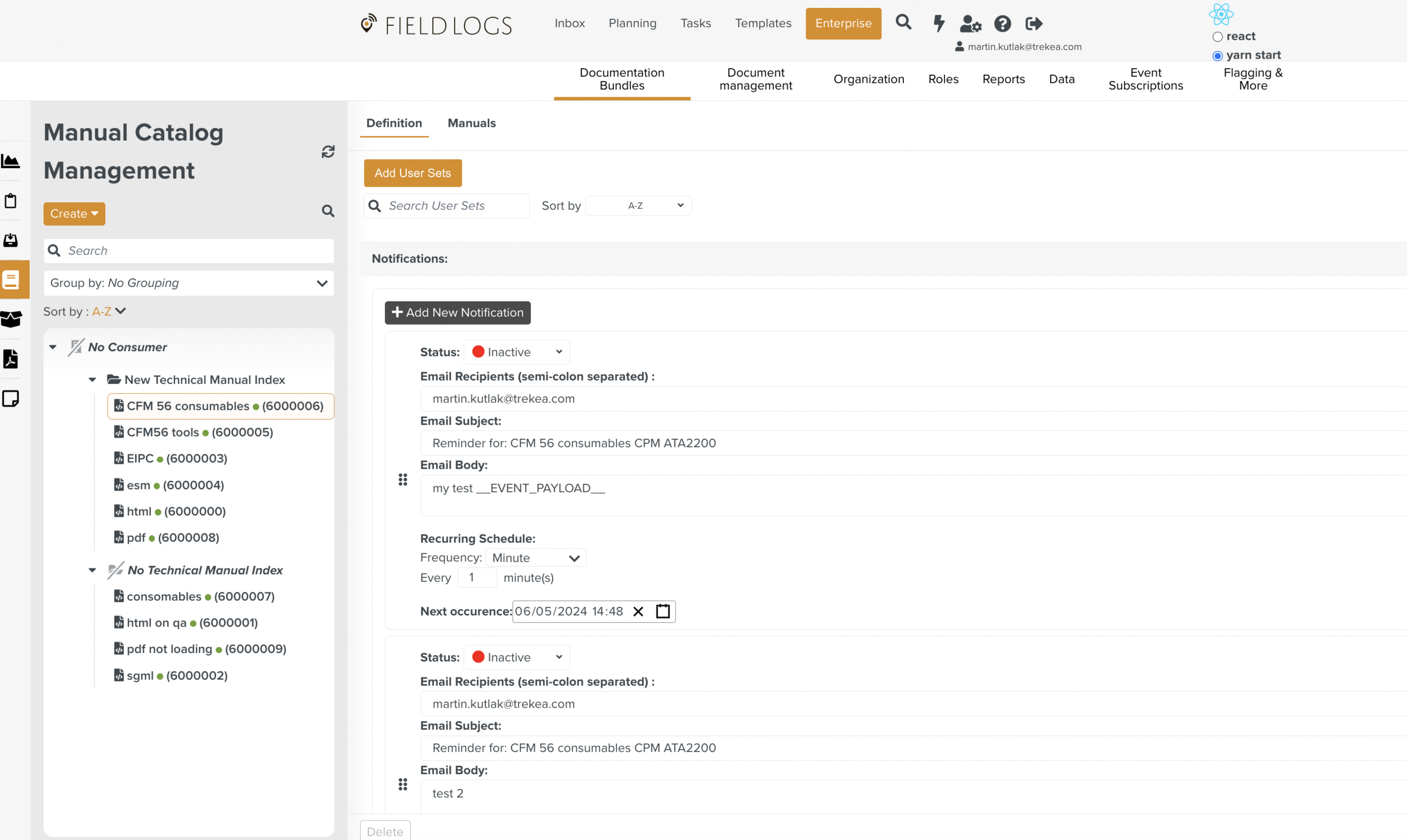
Task: Open the Event Subscriptions menu
Action: [x=1145, y=79]
